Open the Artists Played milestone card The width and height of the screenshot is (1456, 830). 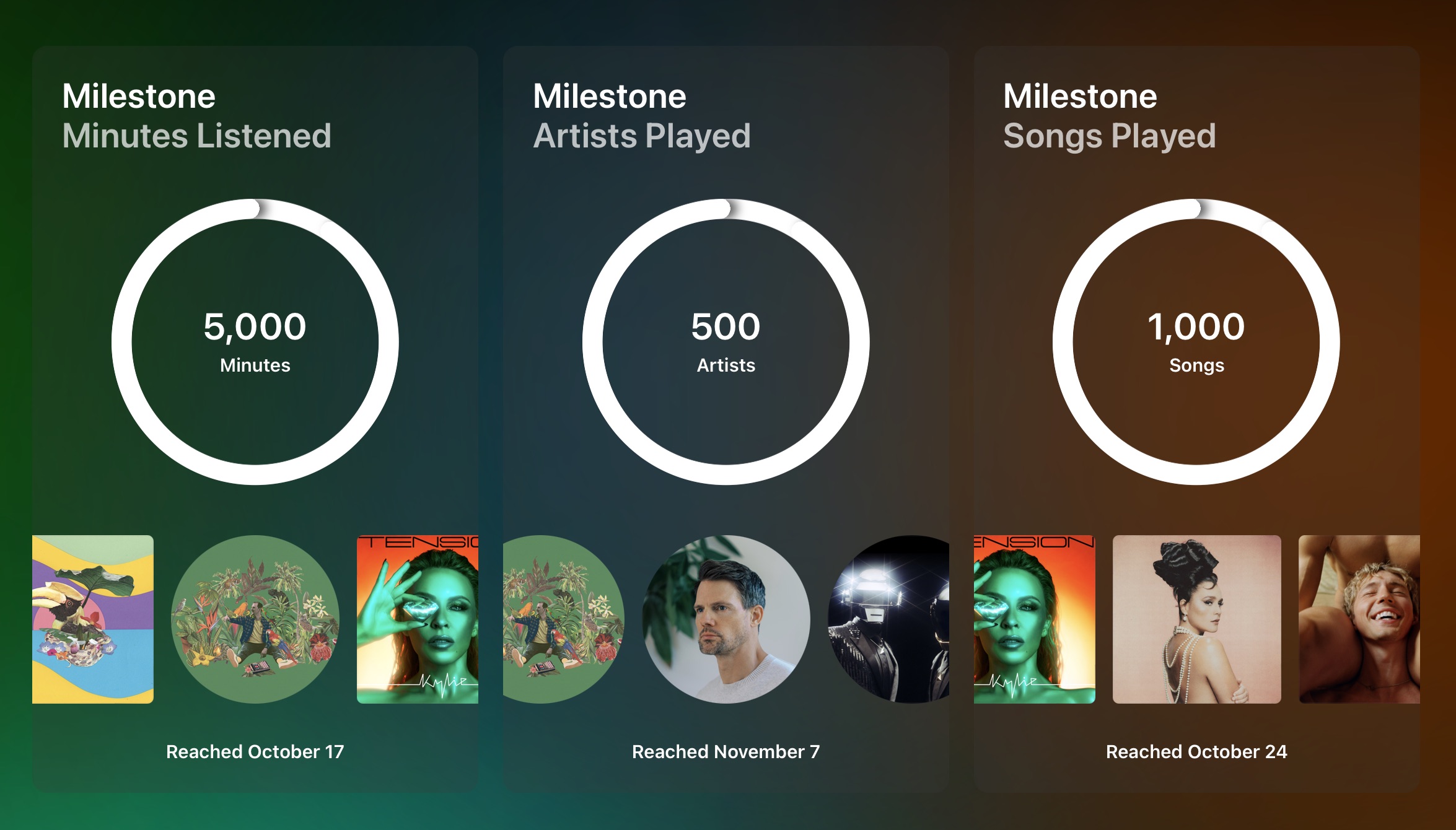pyautogui.click(x=725, y=248)
